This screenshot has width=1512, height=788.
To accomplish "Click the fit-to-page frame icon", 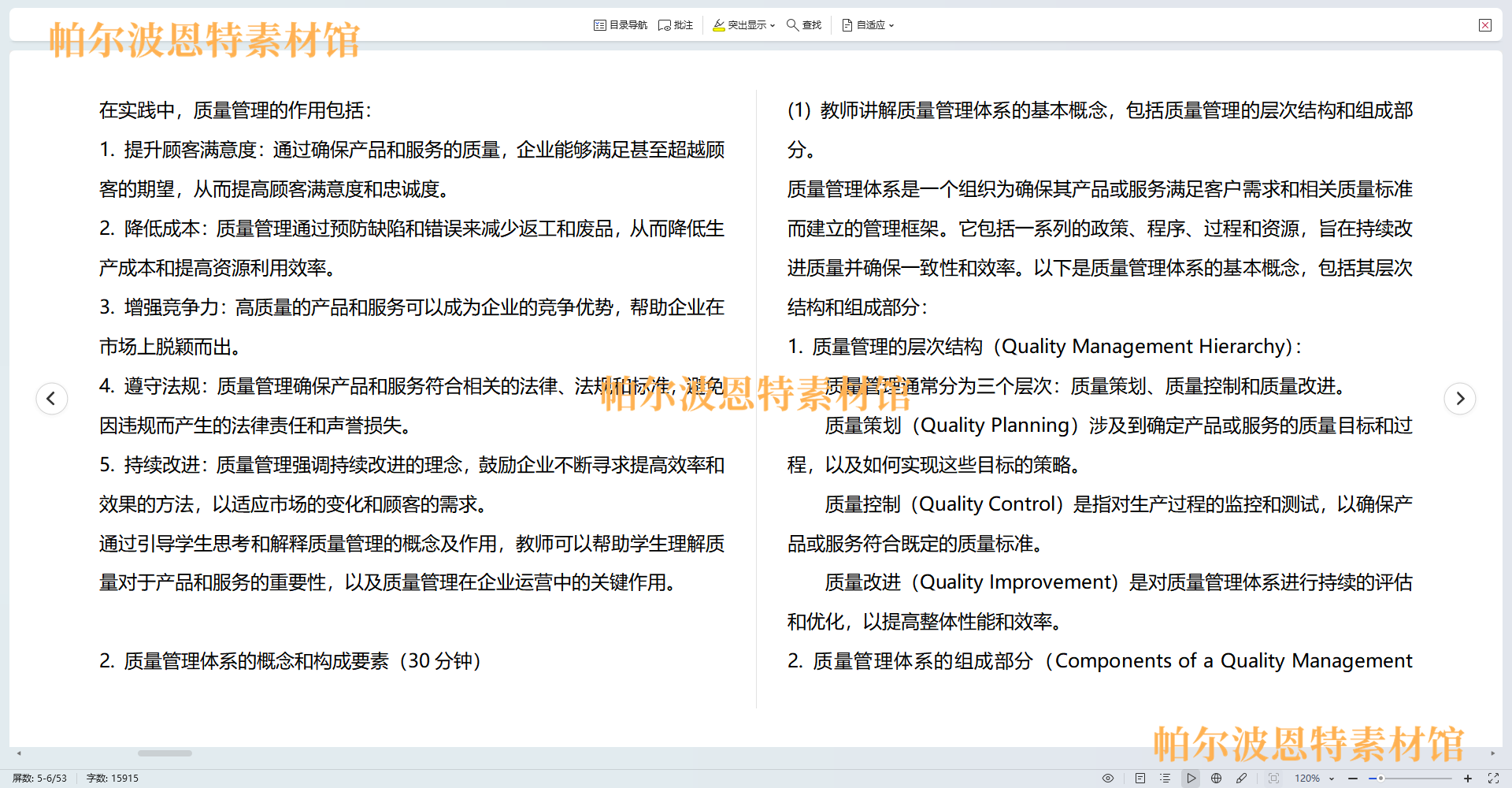I will (x=1274, y=778).
